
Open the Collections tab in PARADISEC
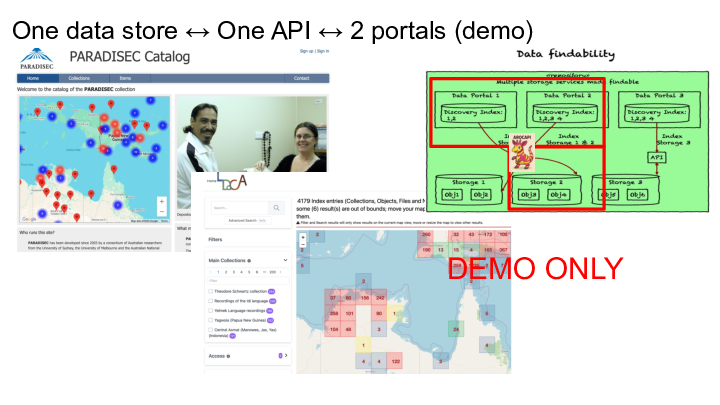79,77
